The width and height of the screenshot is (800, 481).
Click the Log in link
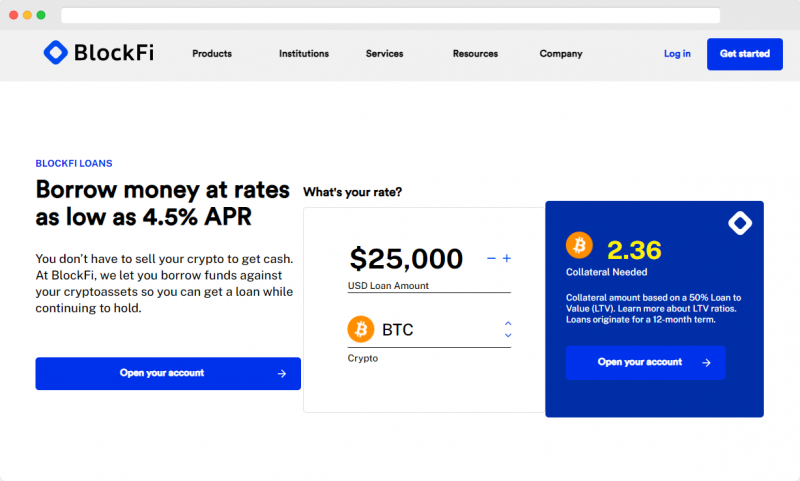677,54
